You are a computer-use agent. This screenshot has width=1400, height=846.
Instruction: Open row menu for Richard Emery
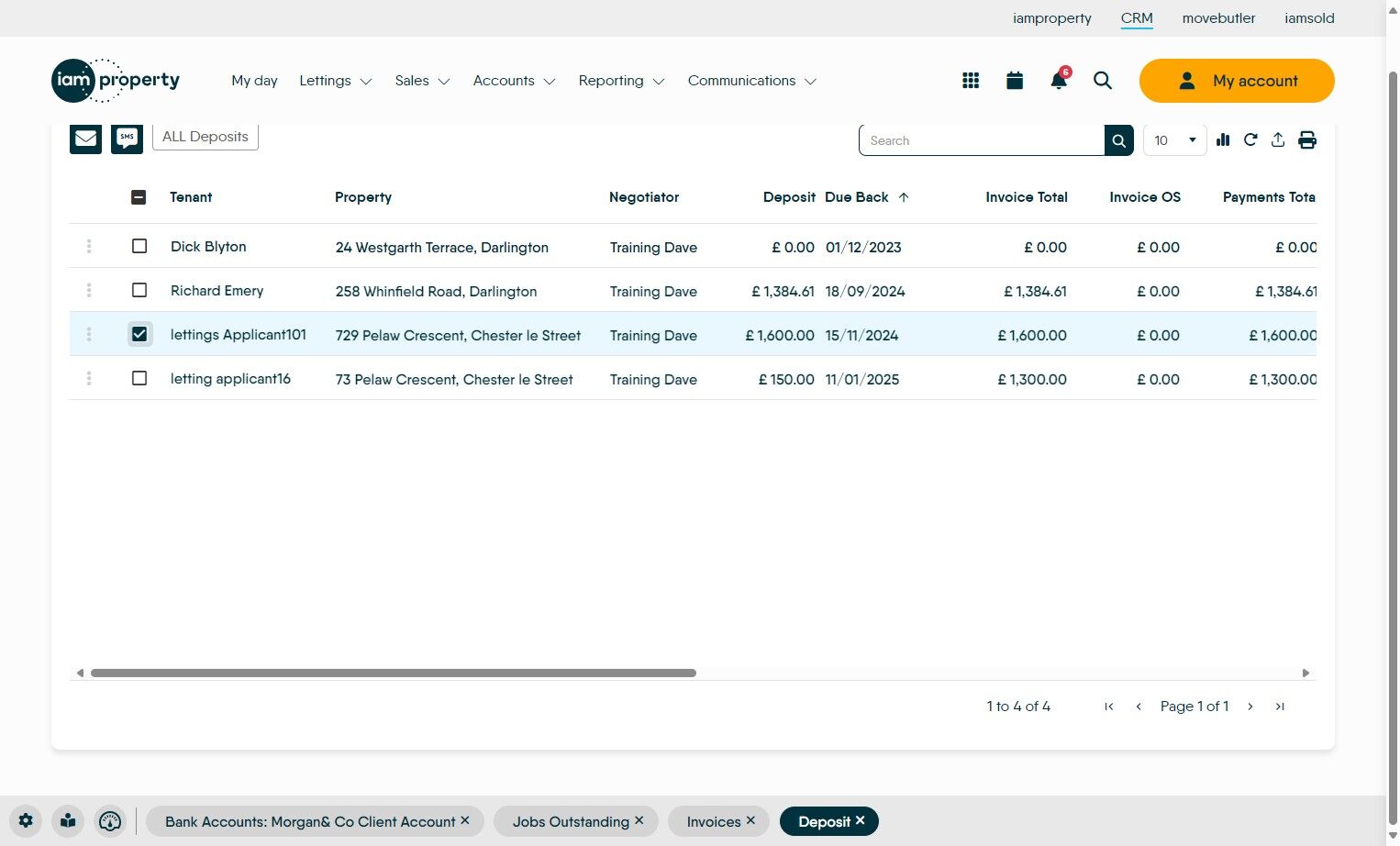(89, 290)
